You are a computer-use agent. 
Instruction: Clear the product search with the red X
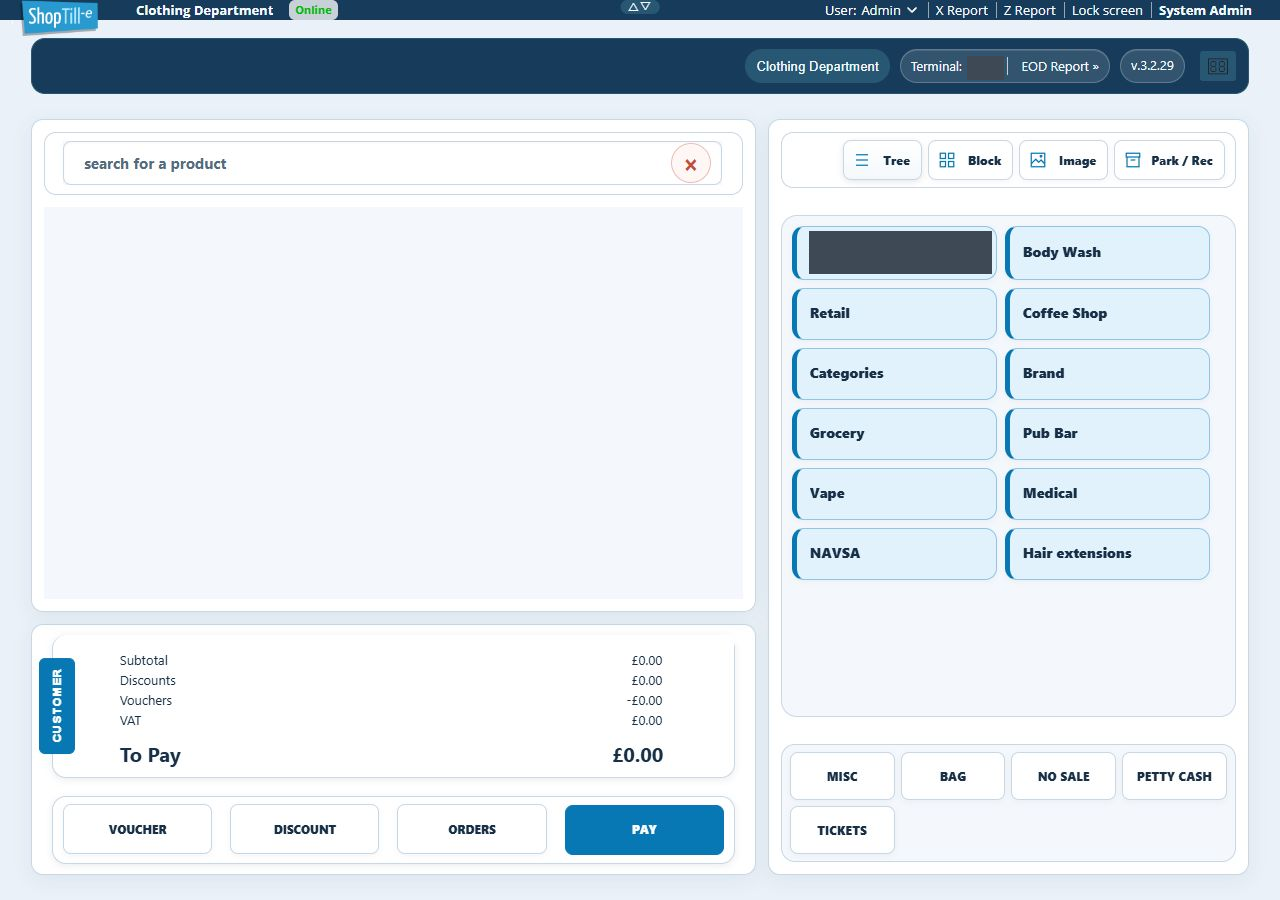691,164
